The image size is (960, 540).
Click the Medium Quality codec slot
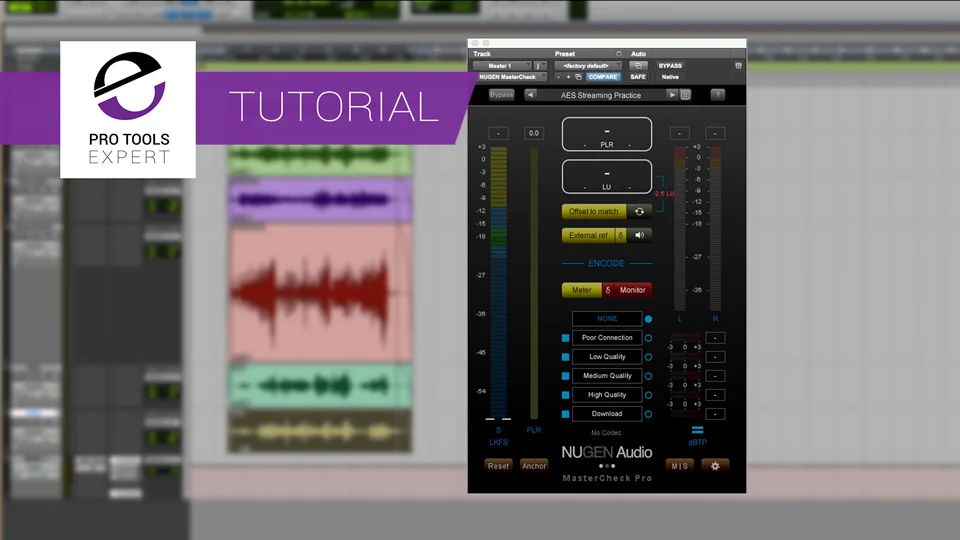[607, 376]
